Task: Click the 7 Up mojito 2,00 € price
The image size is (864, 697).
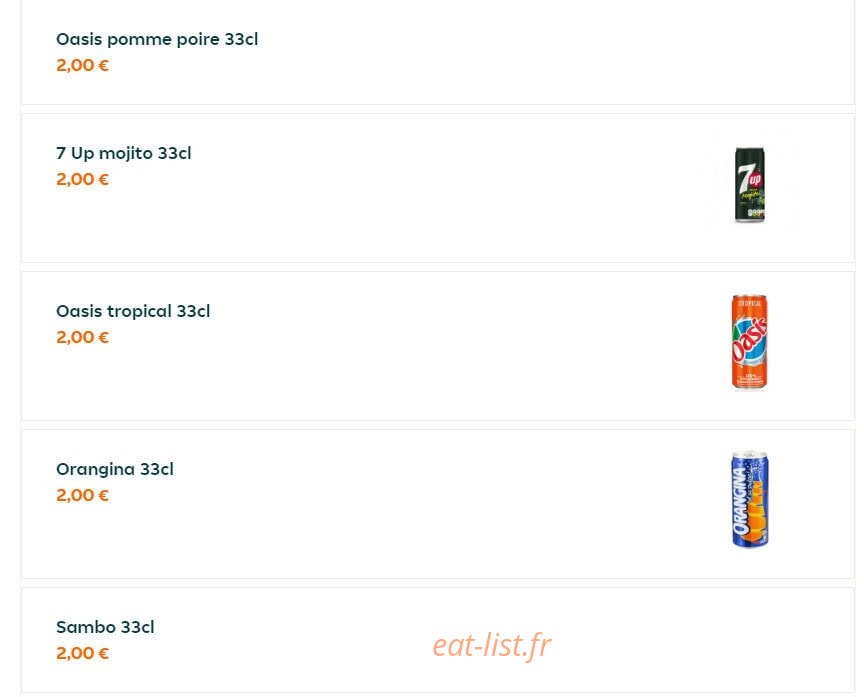Action: (x=83, y=179)
